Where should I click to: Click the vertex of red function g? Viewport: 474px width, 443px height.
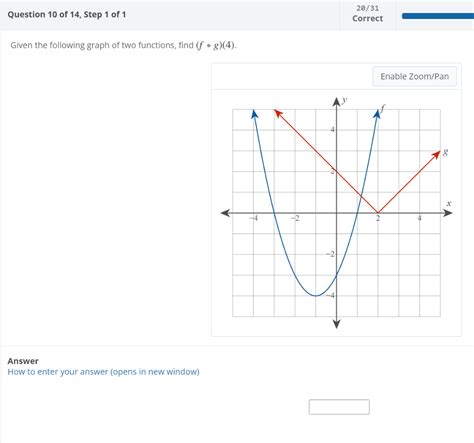pyautogui.click(x=378, y=213)
